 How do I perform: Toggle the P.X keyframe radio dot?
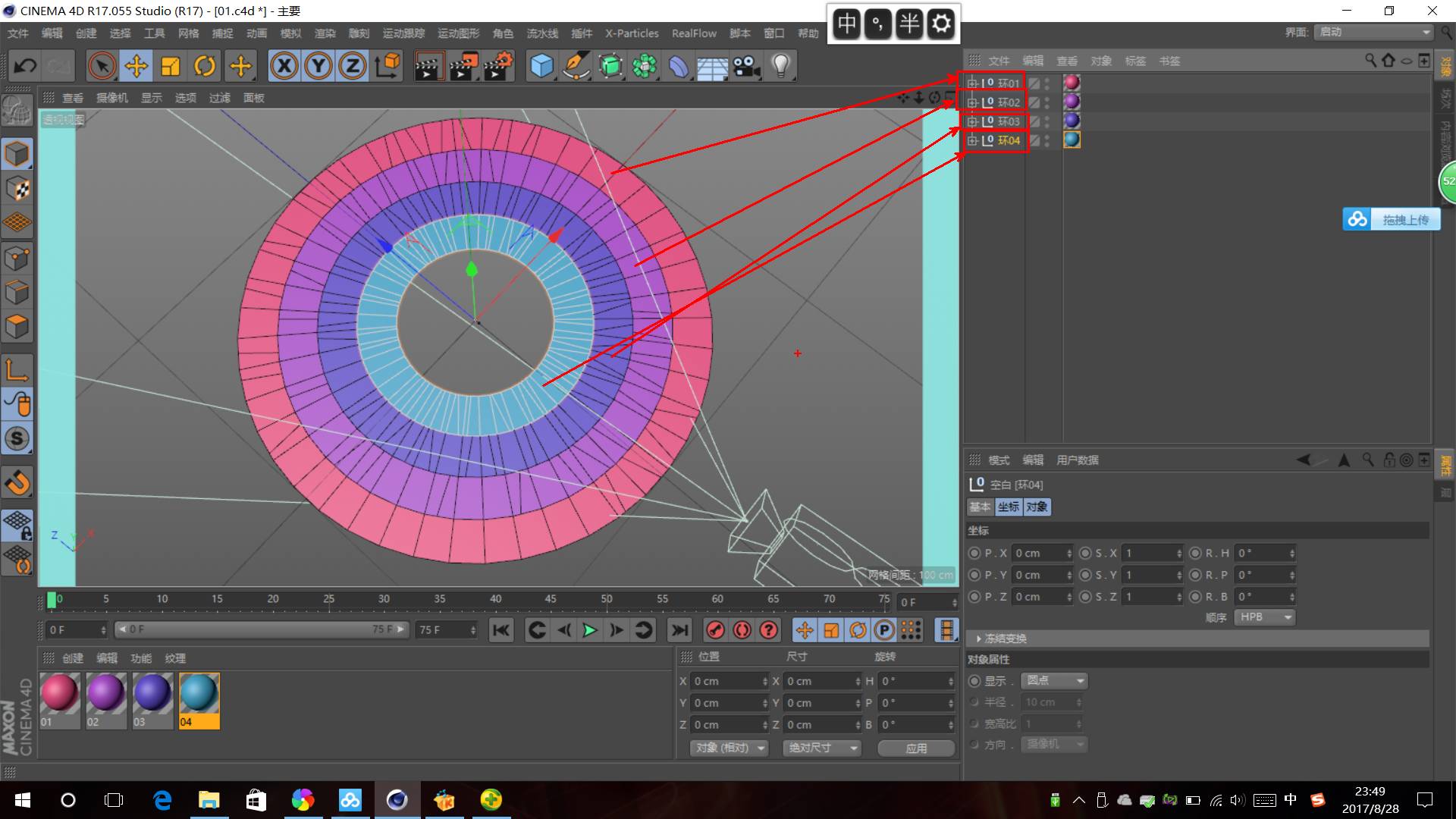(974, 554)
